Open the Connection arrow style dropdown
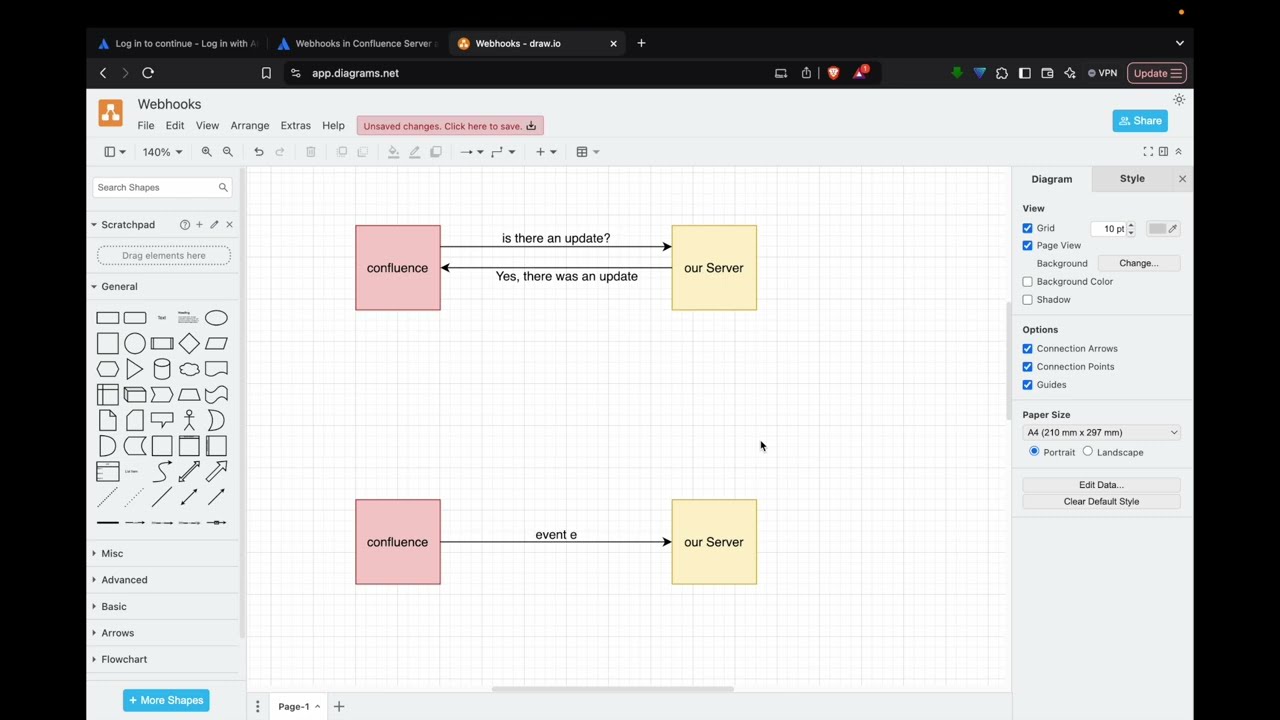The width and height of the screenshot is (1280, 720). coord(471,152)
